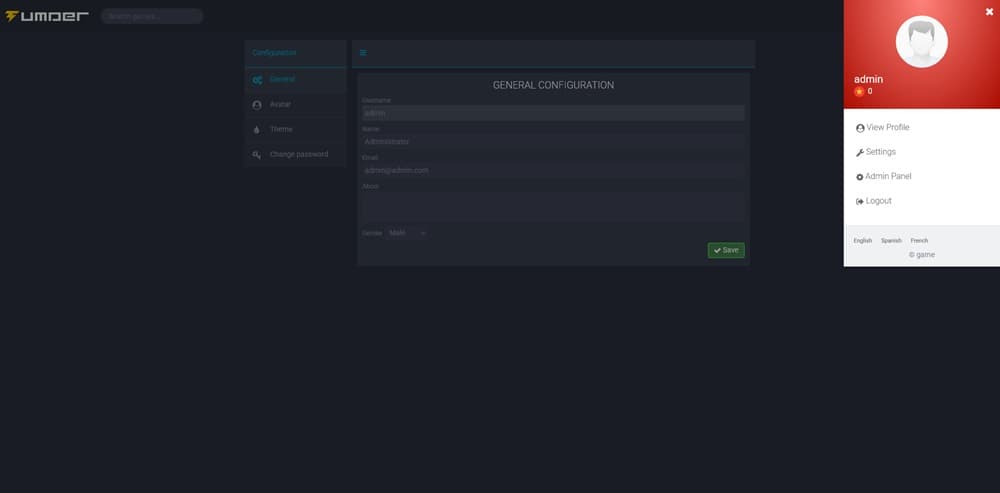Open the Theme configuration tab

click(281, 129)
